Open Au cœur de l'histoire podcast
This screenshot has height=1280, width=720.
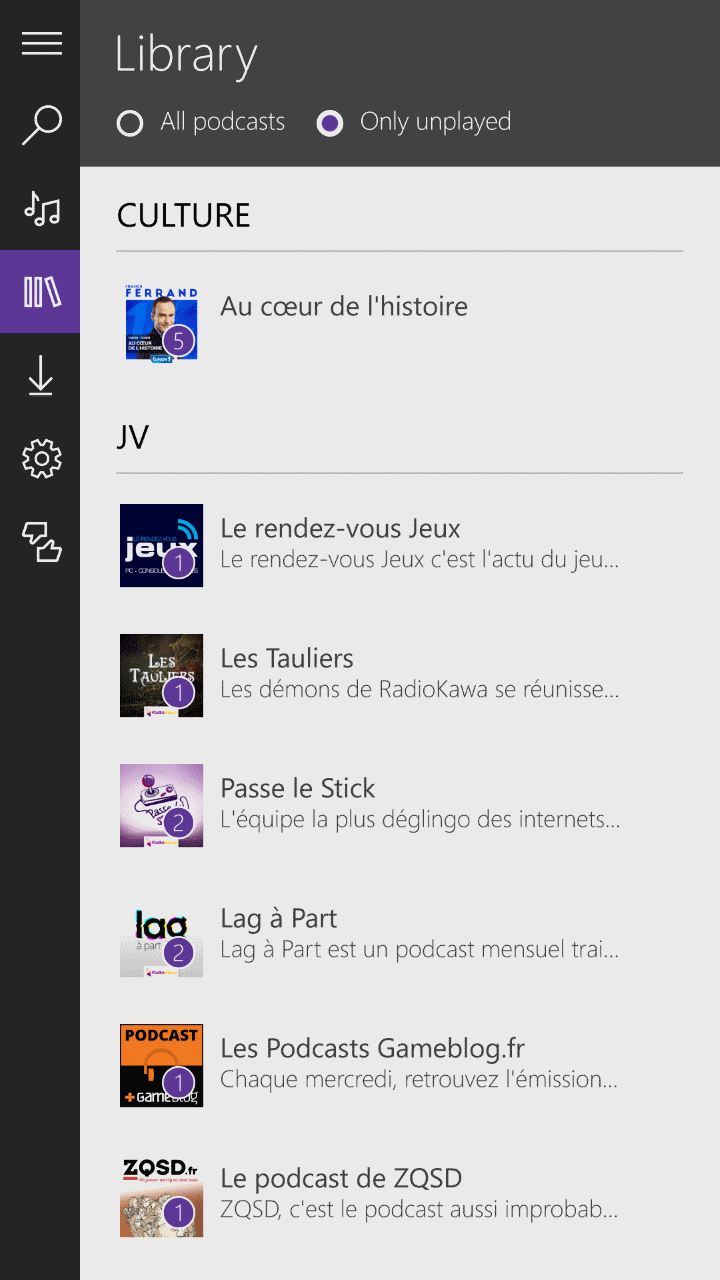[344, 306]
